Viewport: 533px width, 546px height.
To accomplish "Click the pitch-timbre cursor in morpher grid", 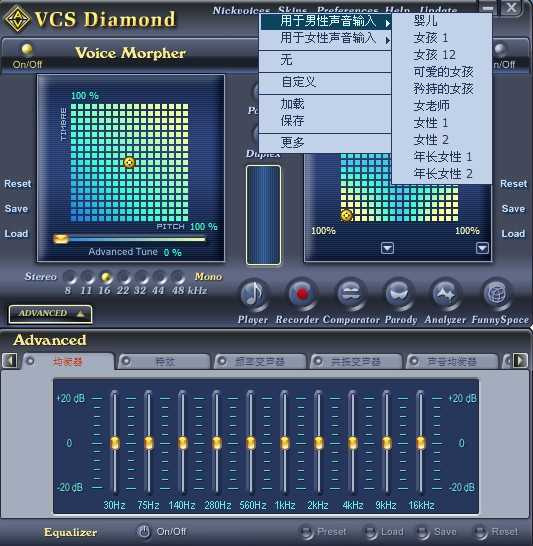I will tap(130, 162).
